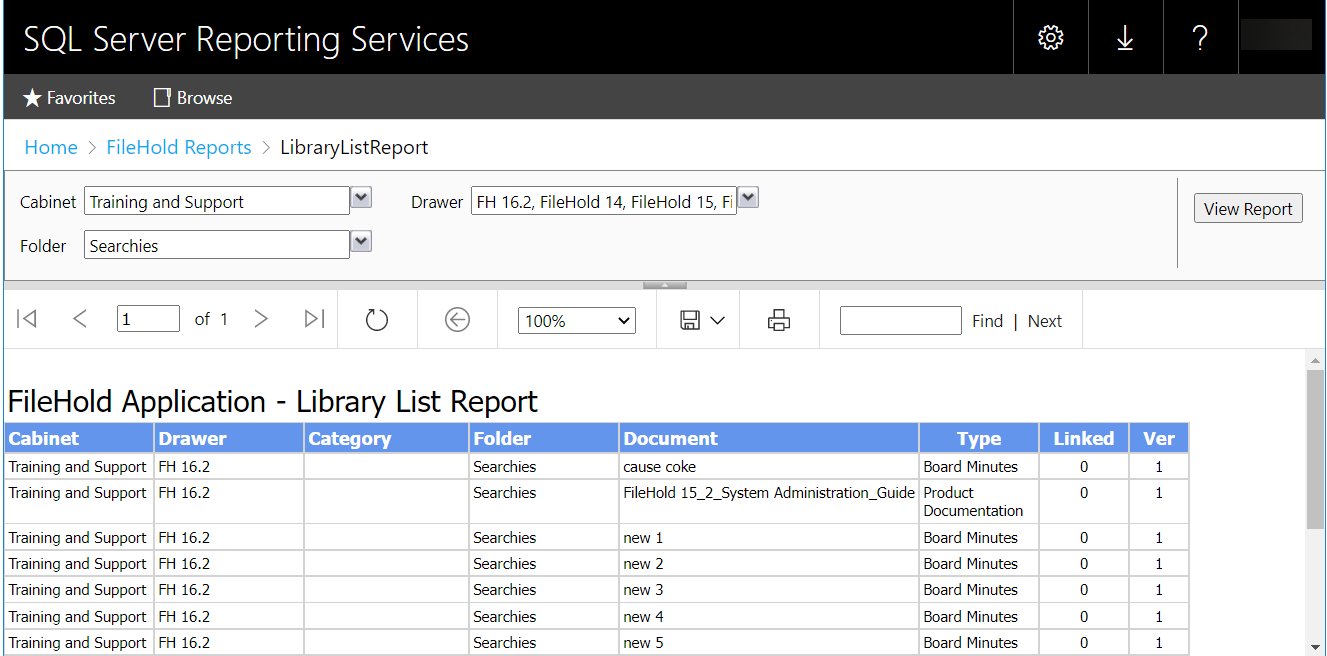Screen dimensions: 1327x656
Task: Open Reporting Services settings with the gear icon
Action: coord(1049,37)
